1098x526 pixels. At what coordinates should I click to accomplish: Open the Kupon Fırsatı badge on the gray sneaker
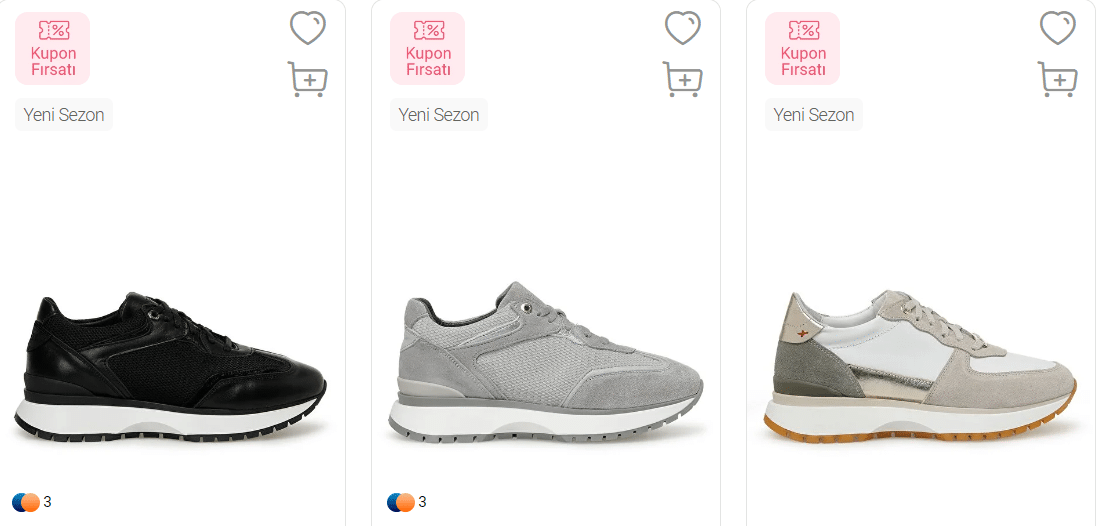pyautogui.click(x=427, y=48)
